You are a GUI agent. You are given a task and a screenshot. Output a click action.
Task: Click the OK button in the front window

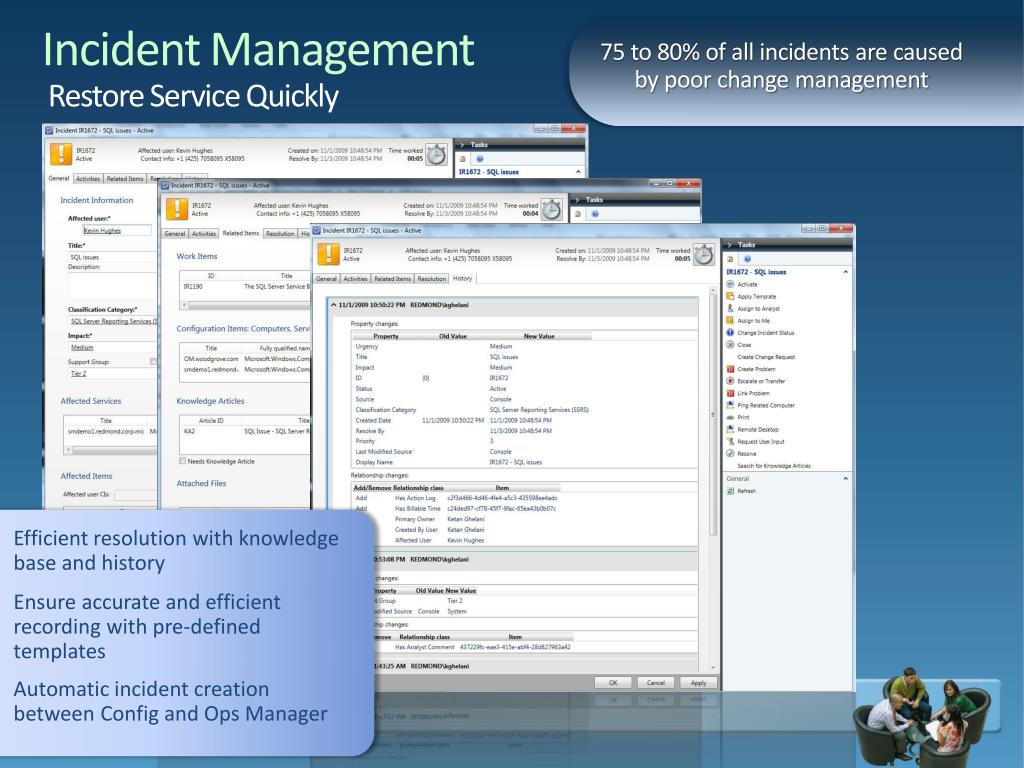[x=613, y=683]
